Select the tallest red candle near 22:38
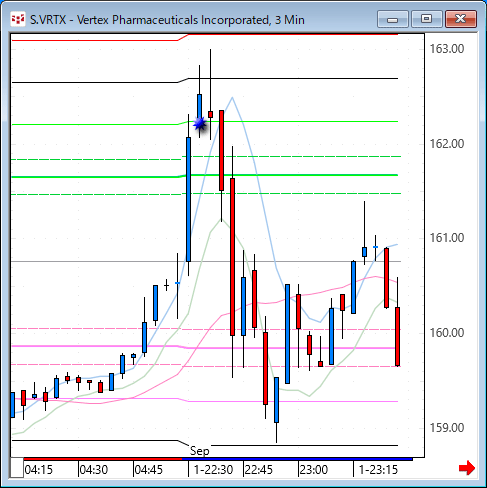487x488 pixels. 232,257
